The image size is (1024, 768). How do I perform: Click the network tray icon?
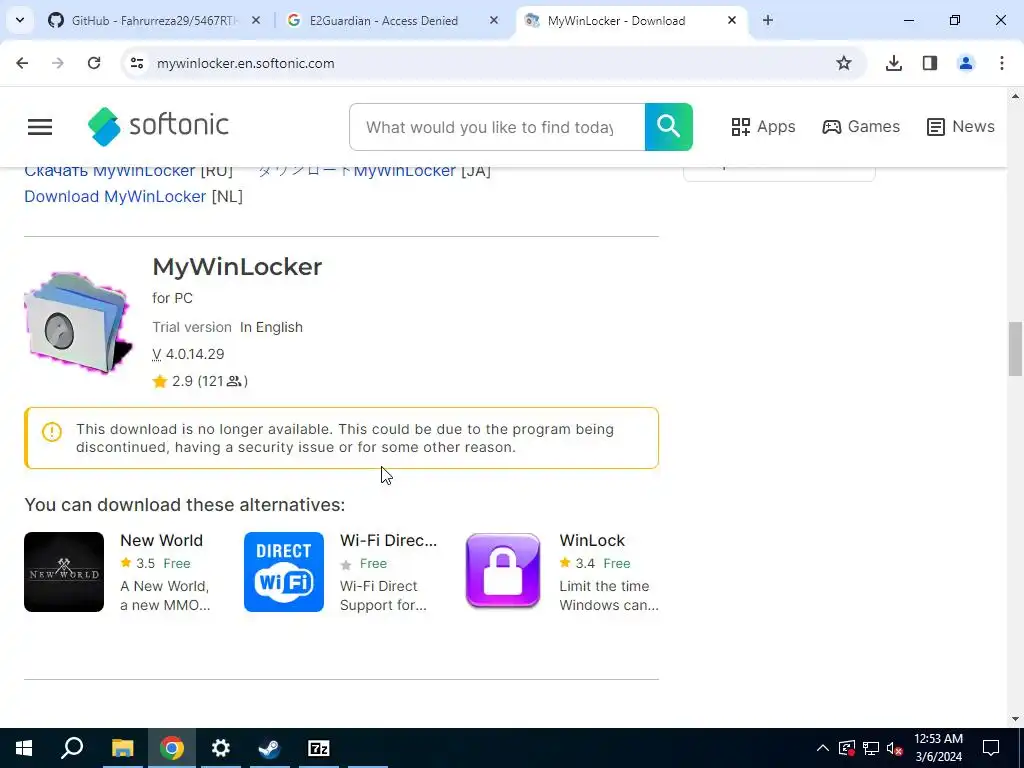(871, 748)
